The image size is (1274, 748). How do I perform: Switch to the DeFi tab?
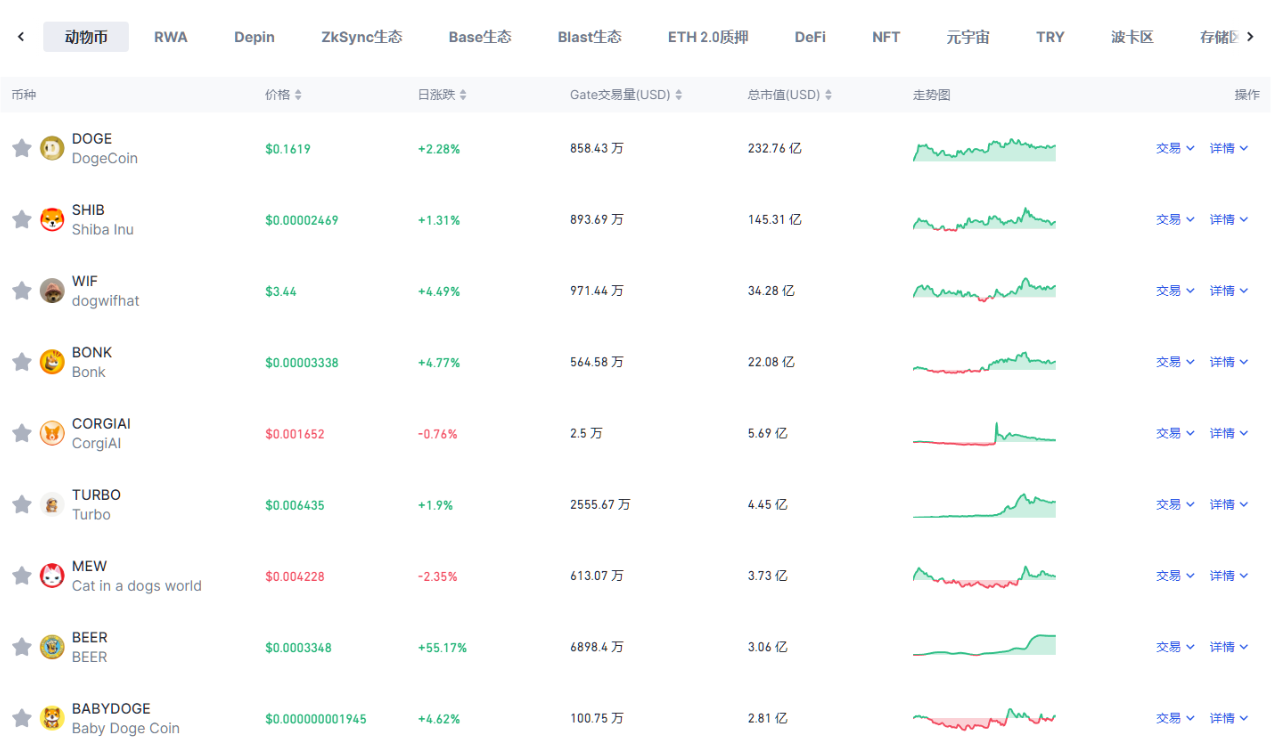coord(810,37)
